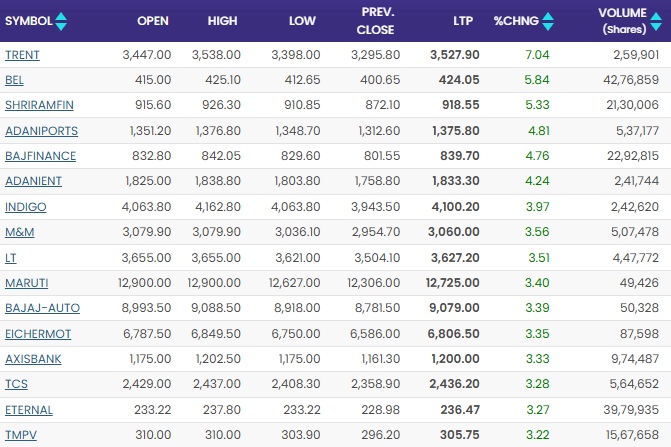
Task: Open the TRENT stock link
Action: coord(22,54)
